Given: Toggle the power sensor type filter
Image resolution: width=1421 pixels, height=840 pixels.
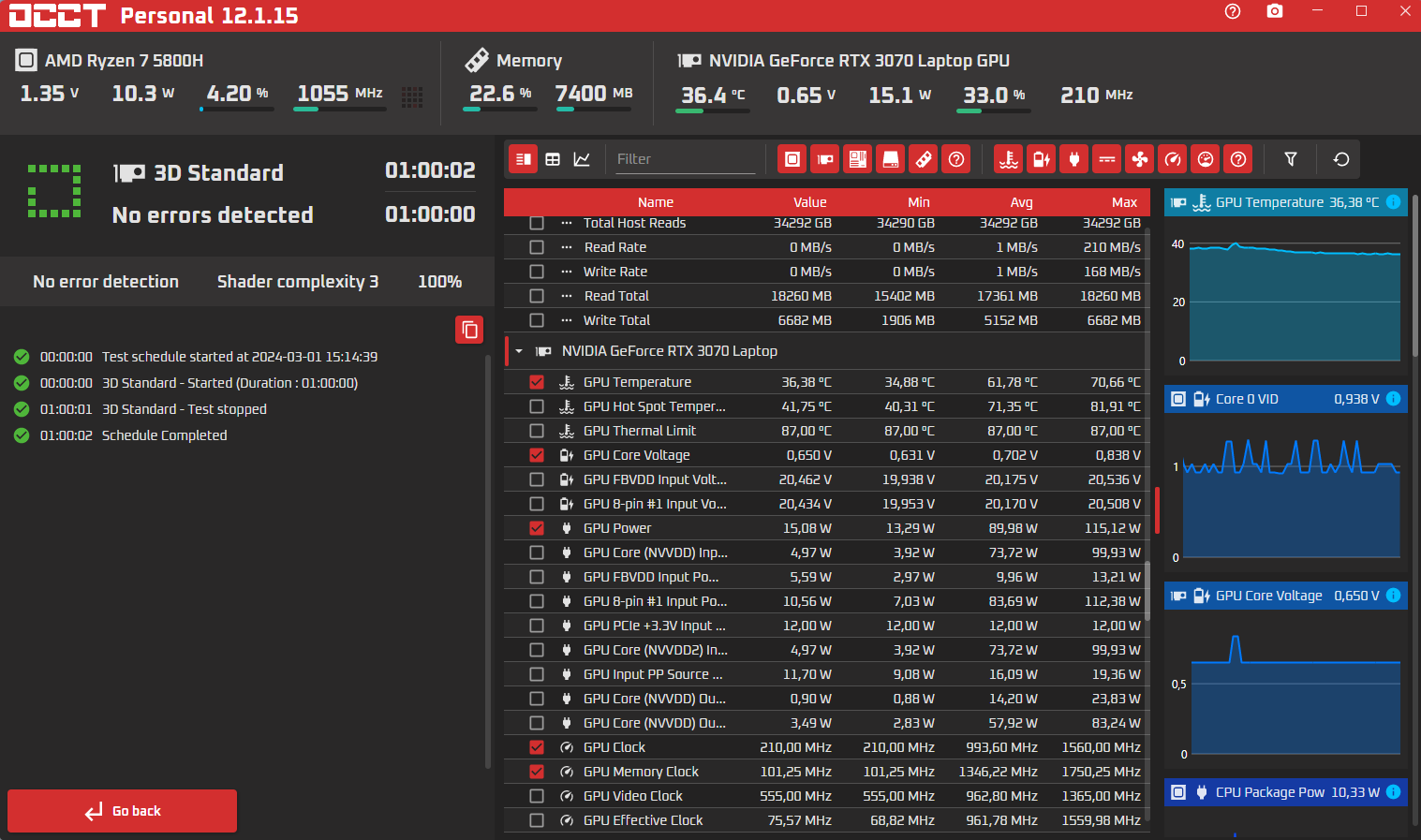Looking at the screenshot, I should (1074, 159).
